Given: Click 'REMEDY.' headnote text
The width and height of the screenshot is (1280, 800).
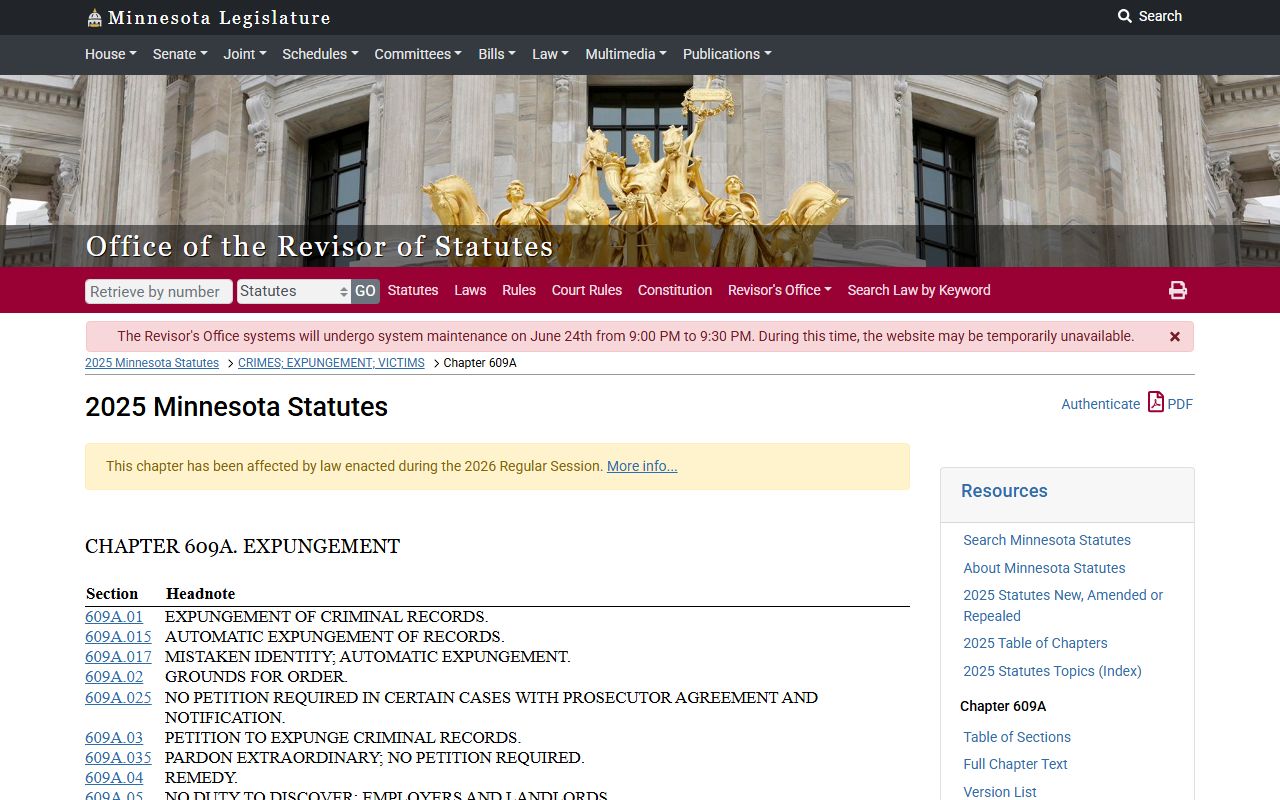Looking at the screenshot, I should [201, 778].
